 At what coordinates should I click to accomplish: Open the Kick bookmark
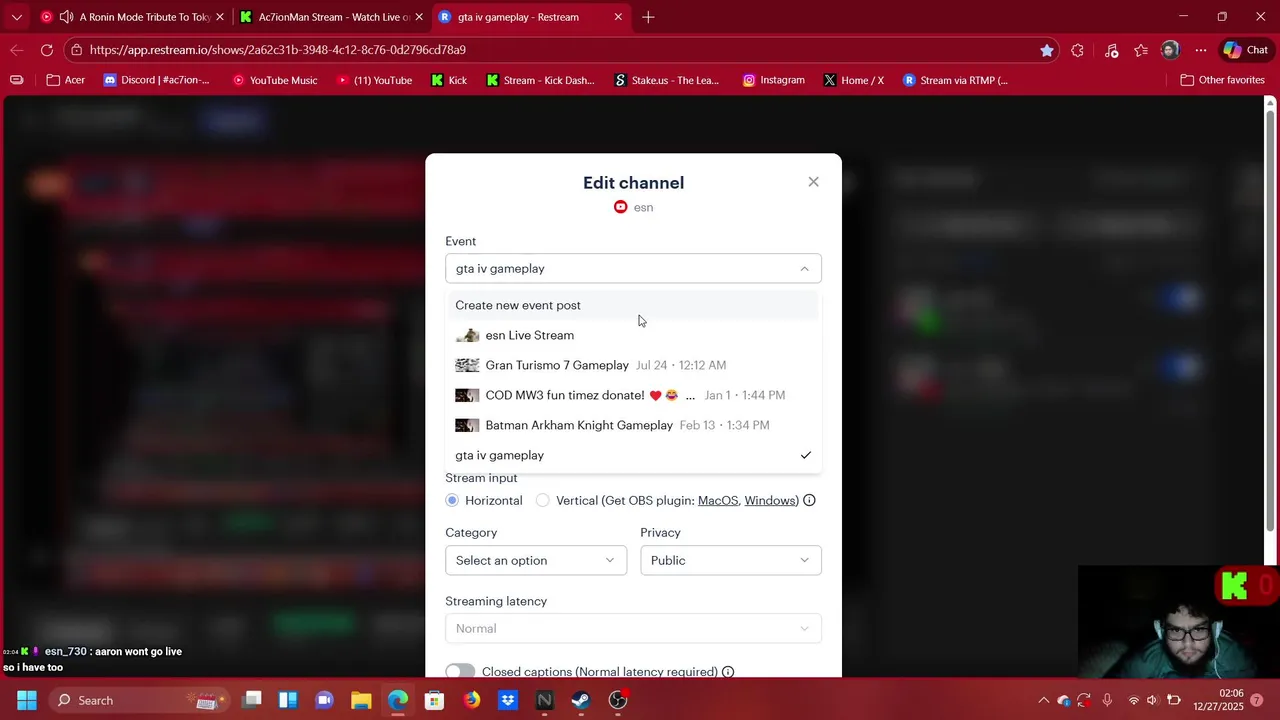[x=449, y=80]
